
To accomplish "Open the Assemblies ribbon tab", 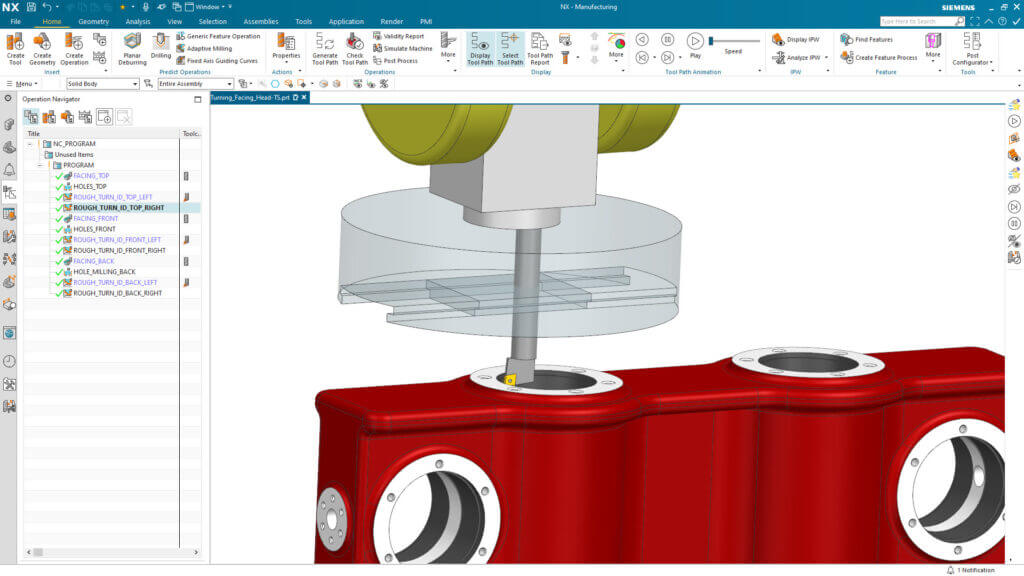I will pos(261,21).
